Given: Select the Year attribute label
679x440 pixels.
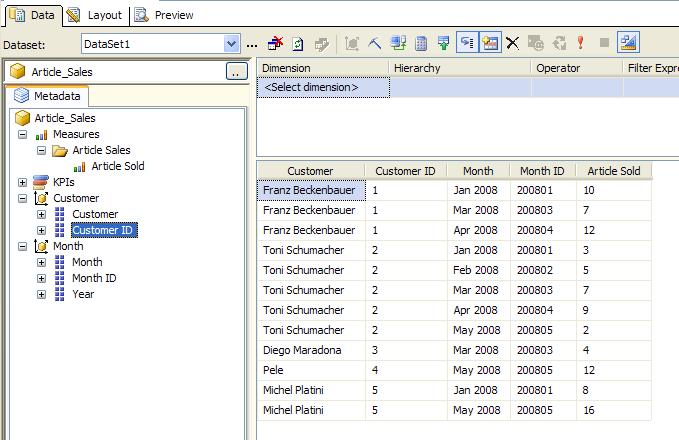Looking at the screenshot, I should pyautogui.click(x=83, y=294).
